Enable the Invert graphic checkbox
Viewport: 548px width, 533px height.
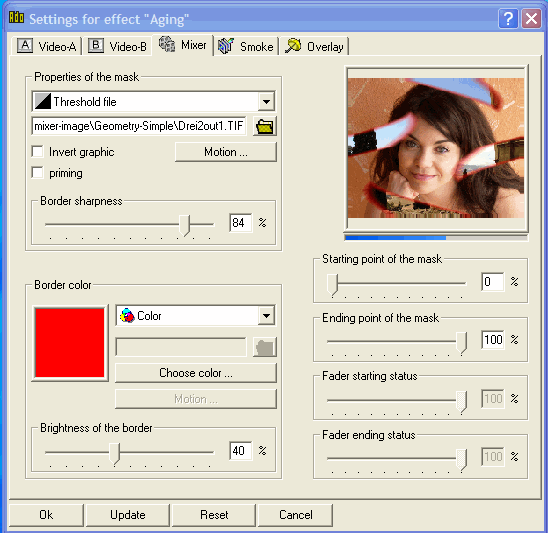pyautogui.click(x=37, y=152)
